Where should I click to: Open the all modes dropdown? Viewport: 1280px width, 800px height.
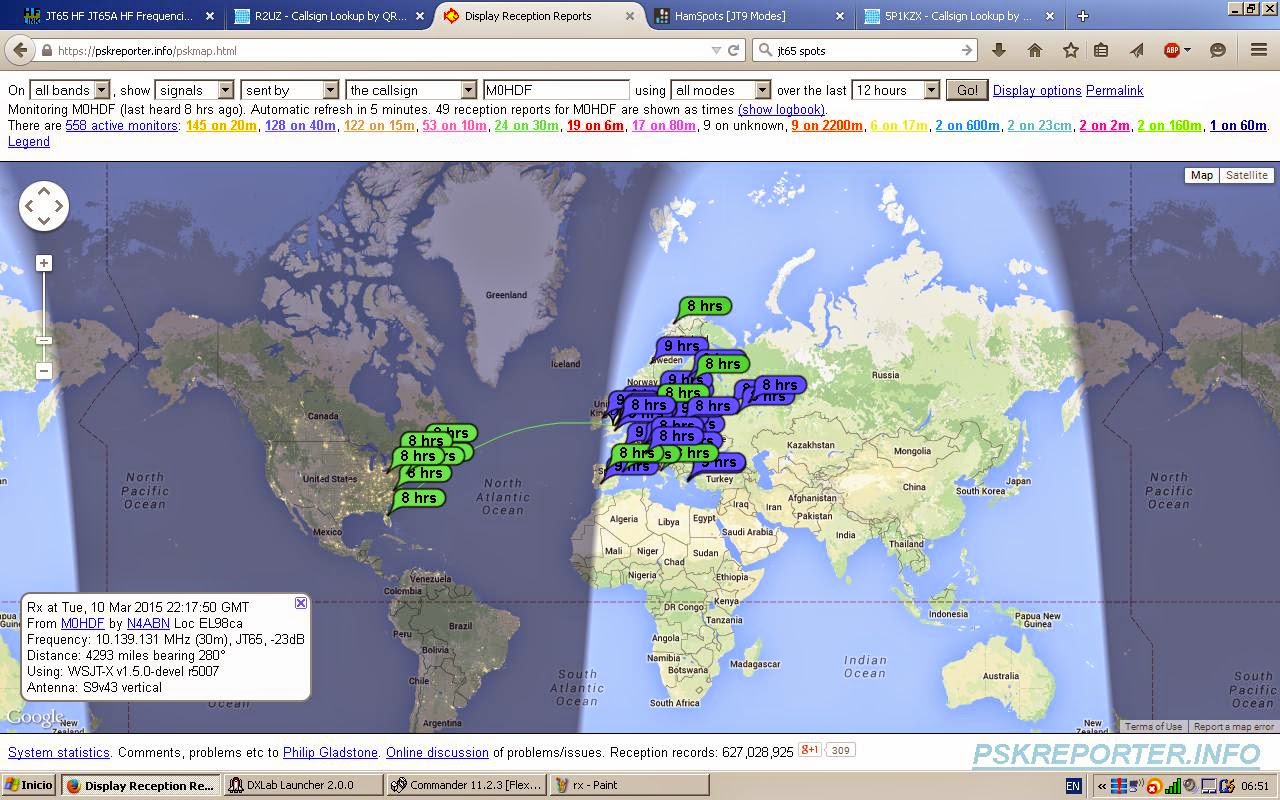pyautogui.click(x=720, y=90)
